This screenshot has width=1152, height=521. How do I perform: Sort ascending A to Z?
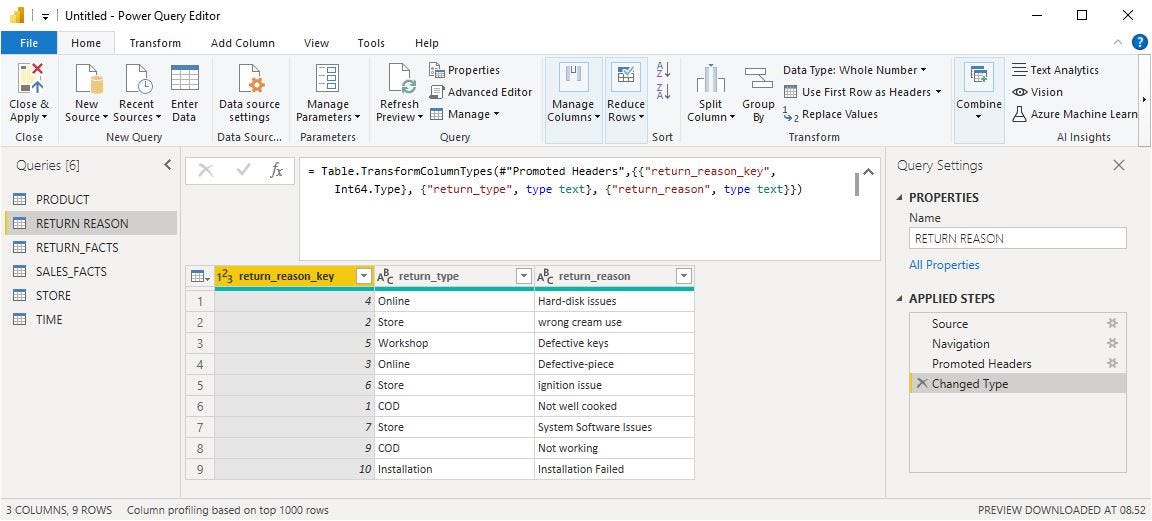tap(663, 70)
